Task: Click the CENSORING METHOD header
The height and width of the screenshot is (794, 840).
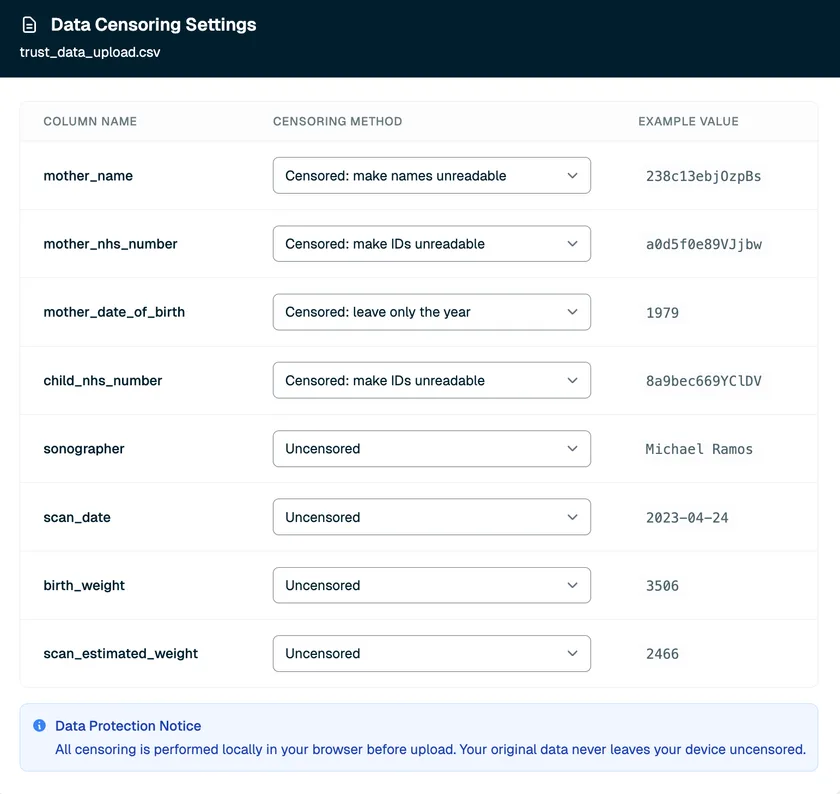Action: click(x=338, y=122)
